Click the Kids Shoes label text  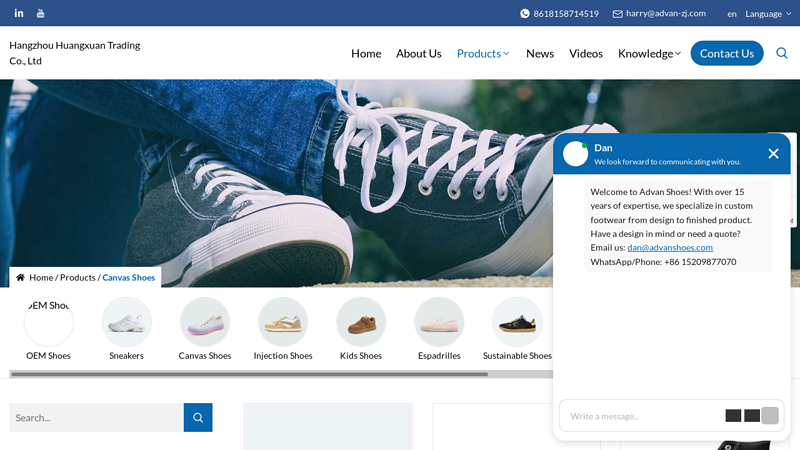click(x=361, y=356)
